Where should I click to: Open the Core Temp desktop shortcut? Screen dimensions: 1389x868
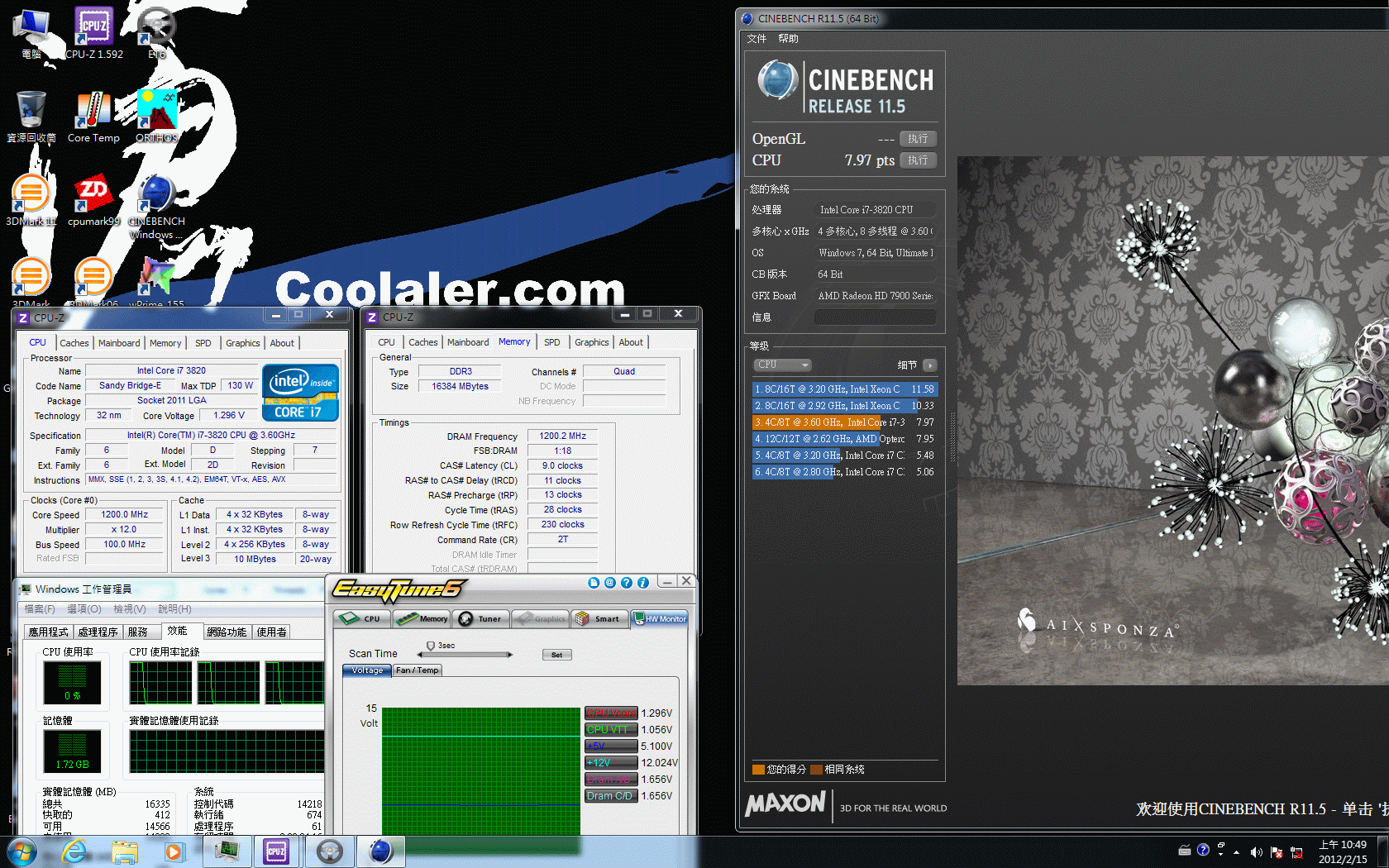click(x=93, y=117)
